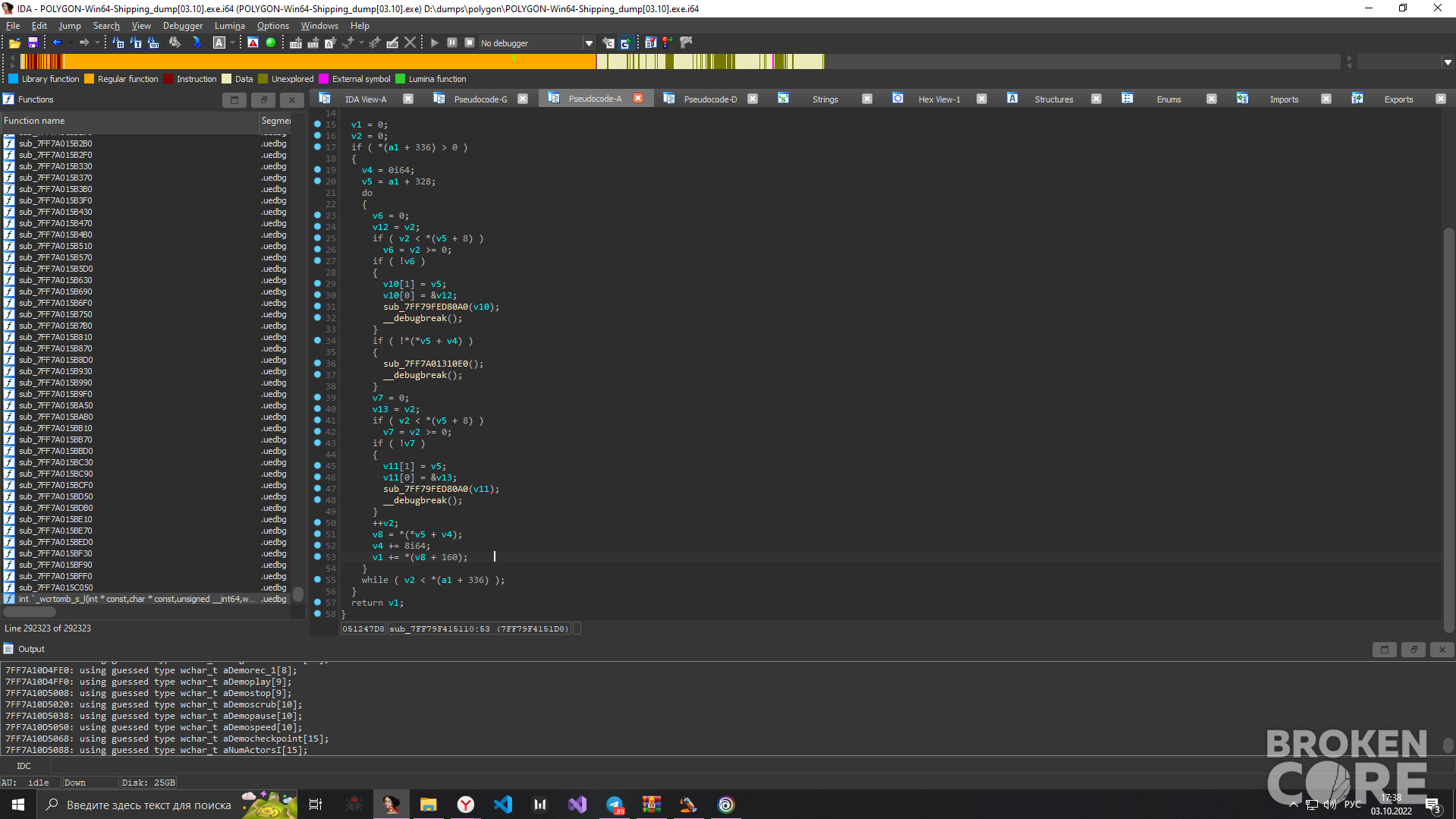Expand the navigation band options arrow

[x=1448, y=62]
